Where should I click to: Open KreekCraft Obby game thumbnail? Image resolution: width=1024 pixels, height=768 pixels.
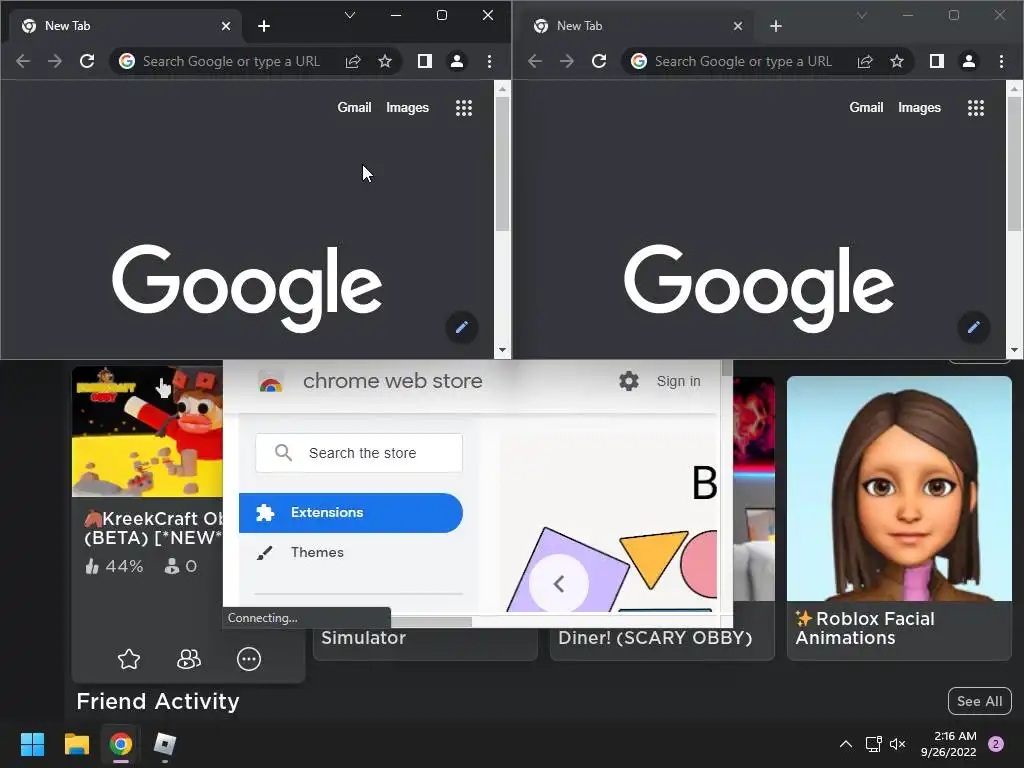click(x=148, y=432)
